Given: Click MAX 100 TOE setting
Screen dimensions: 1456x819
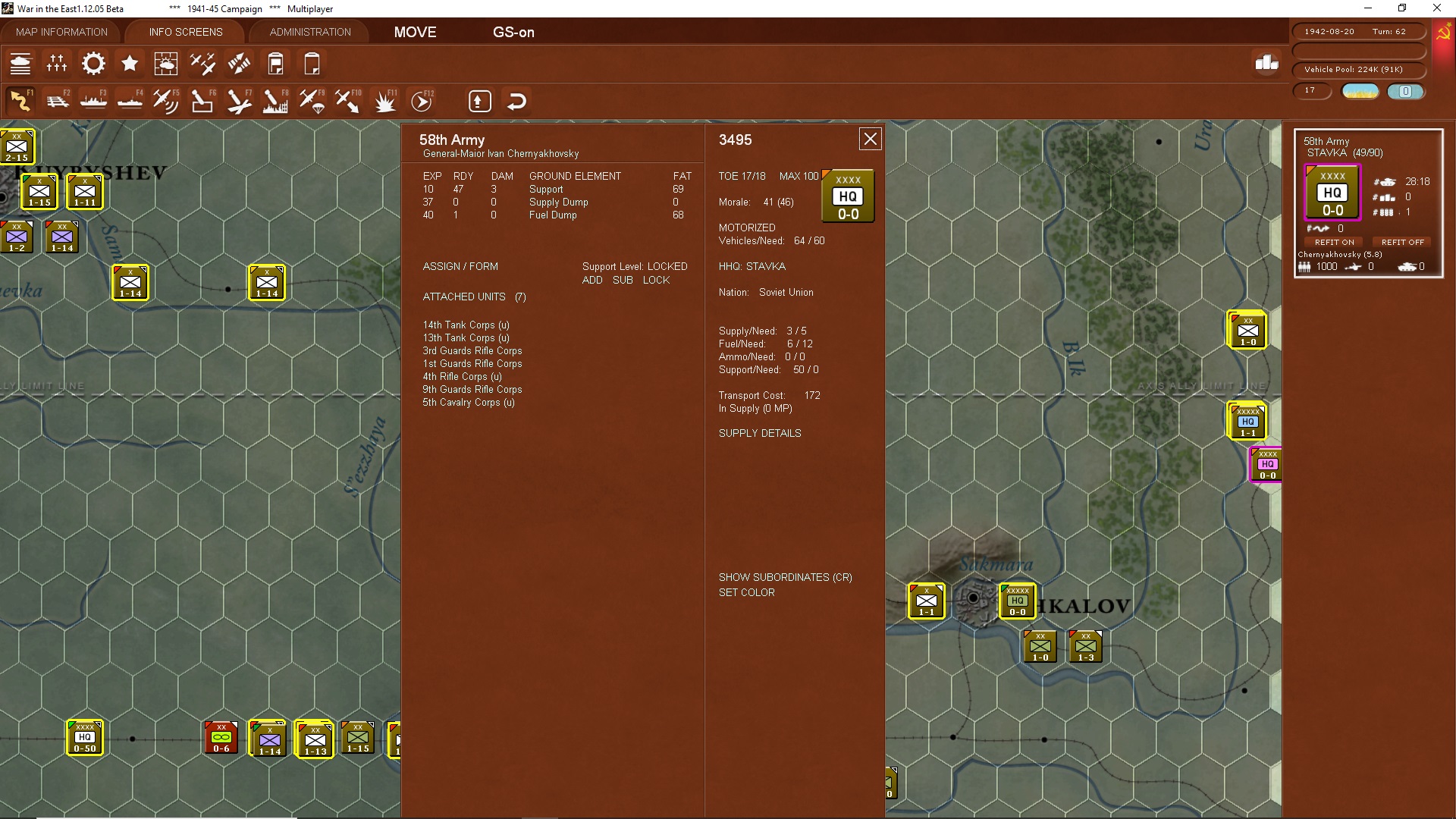Looking at the screenshot, I should click(x=799, y=176).
